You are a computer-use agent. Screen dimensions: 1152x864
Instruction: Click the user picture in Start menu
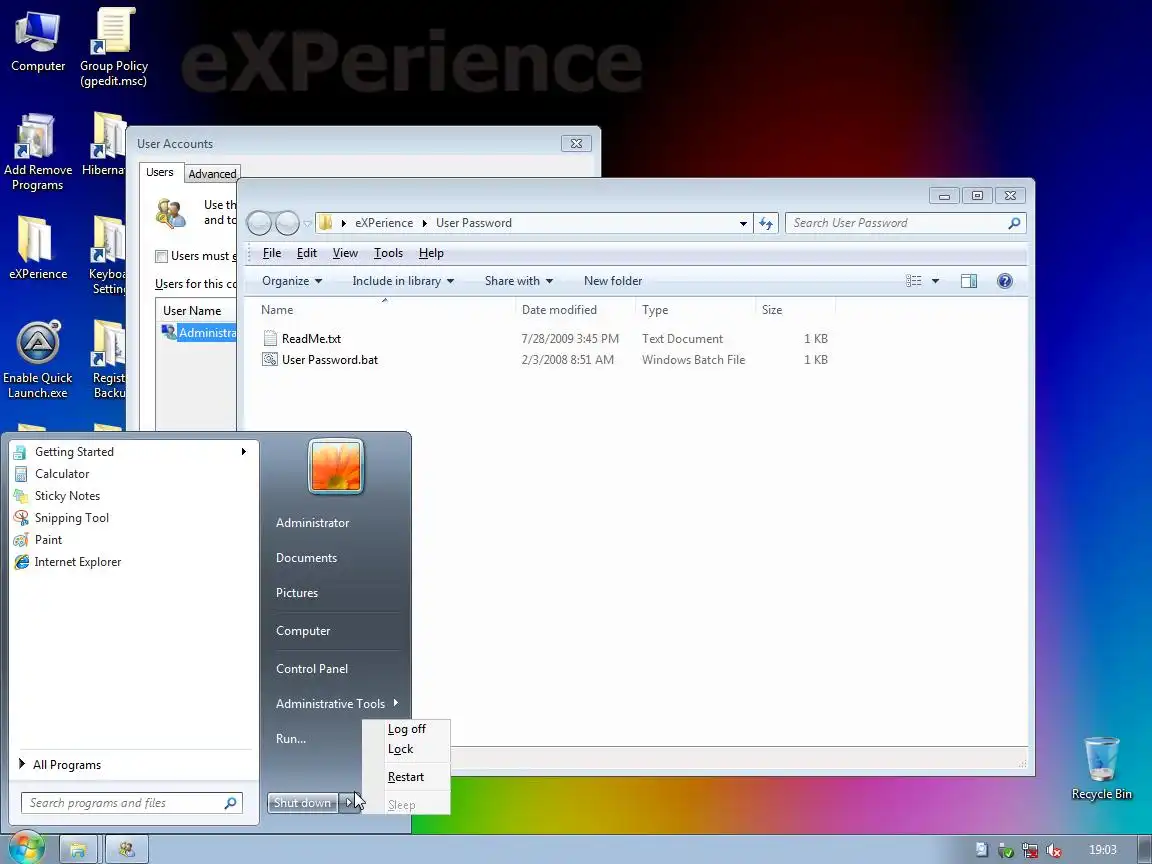pyautogui.click(x=336, y=466)
